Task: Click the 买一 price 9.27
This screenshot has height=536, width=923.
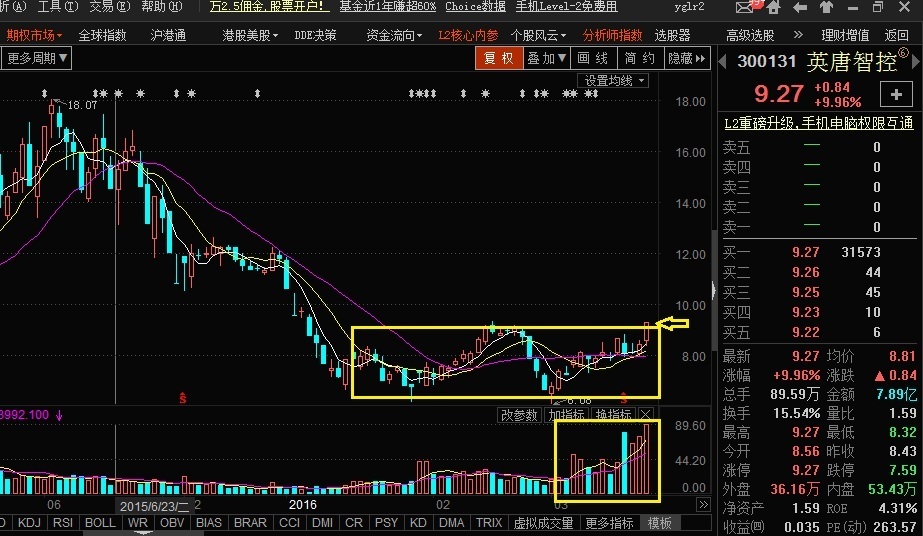Action: [x=805, y=252]
